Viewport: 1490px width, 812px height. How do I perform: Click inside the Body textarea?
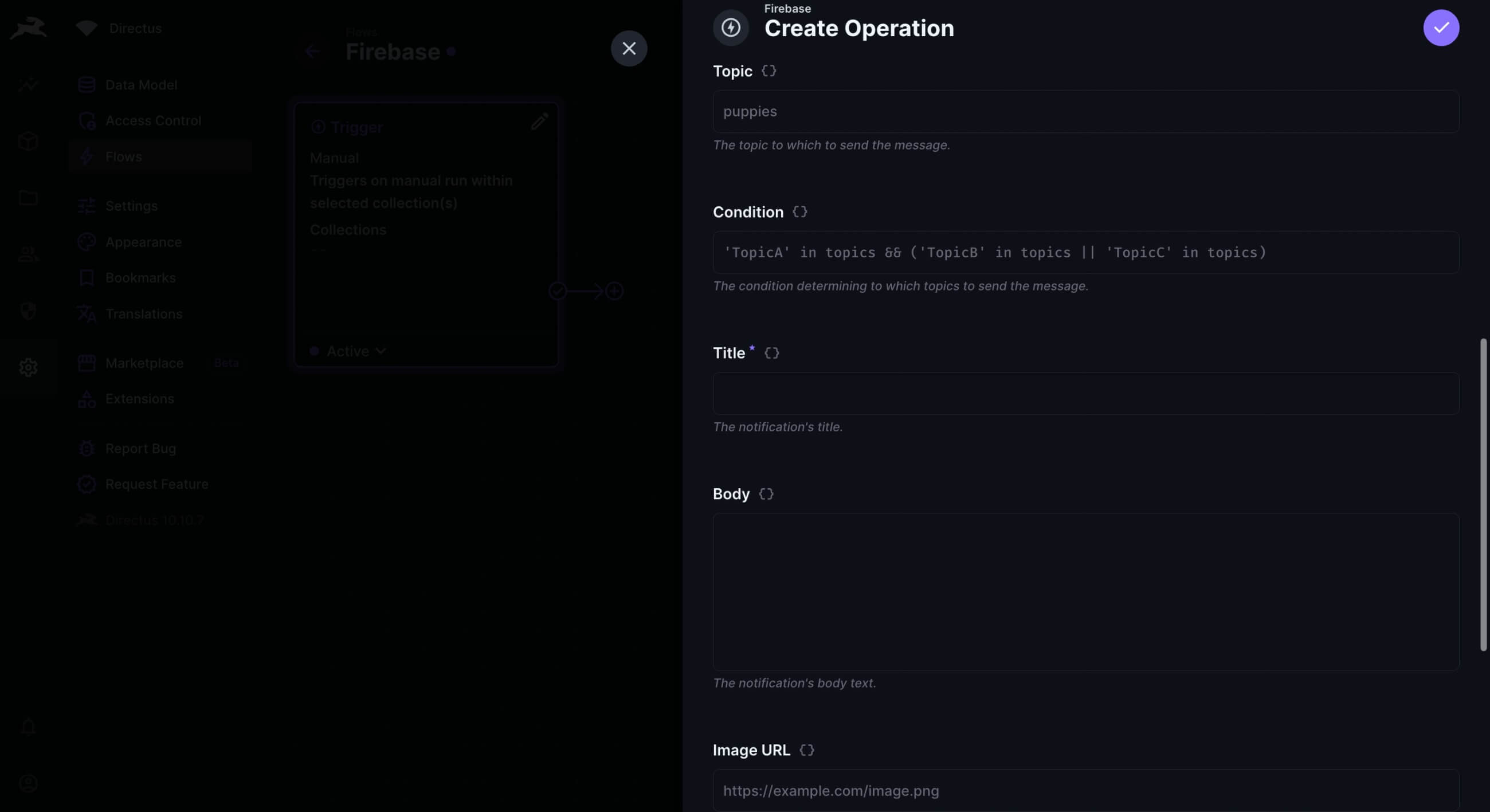tap(1085, 591)
